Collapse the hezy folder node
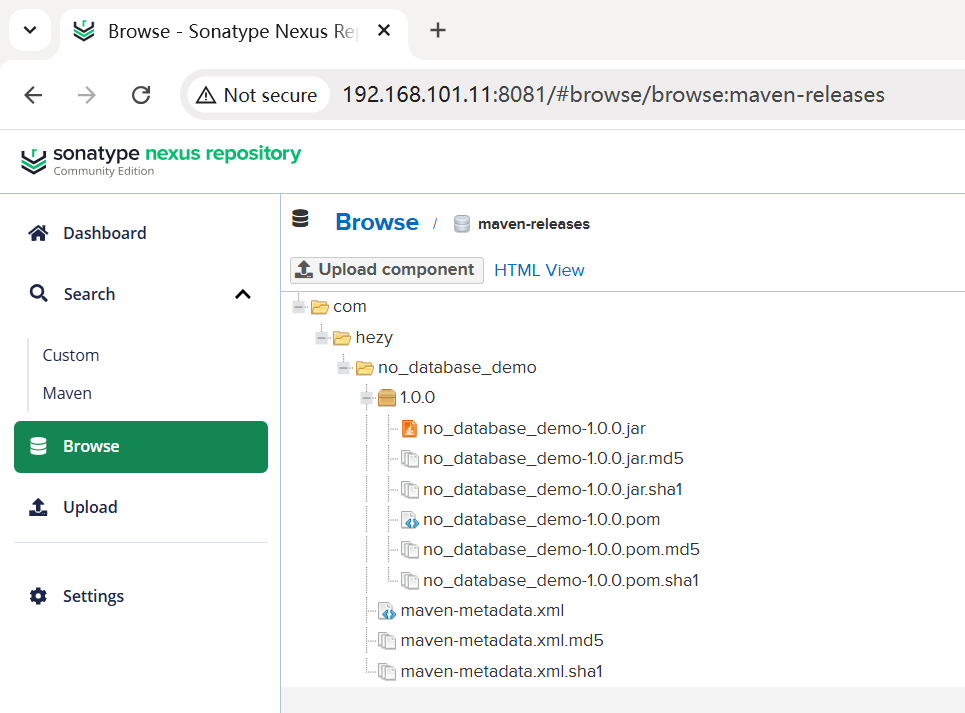965x713 pixels. point(321,337)
